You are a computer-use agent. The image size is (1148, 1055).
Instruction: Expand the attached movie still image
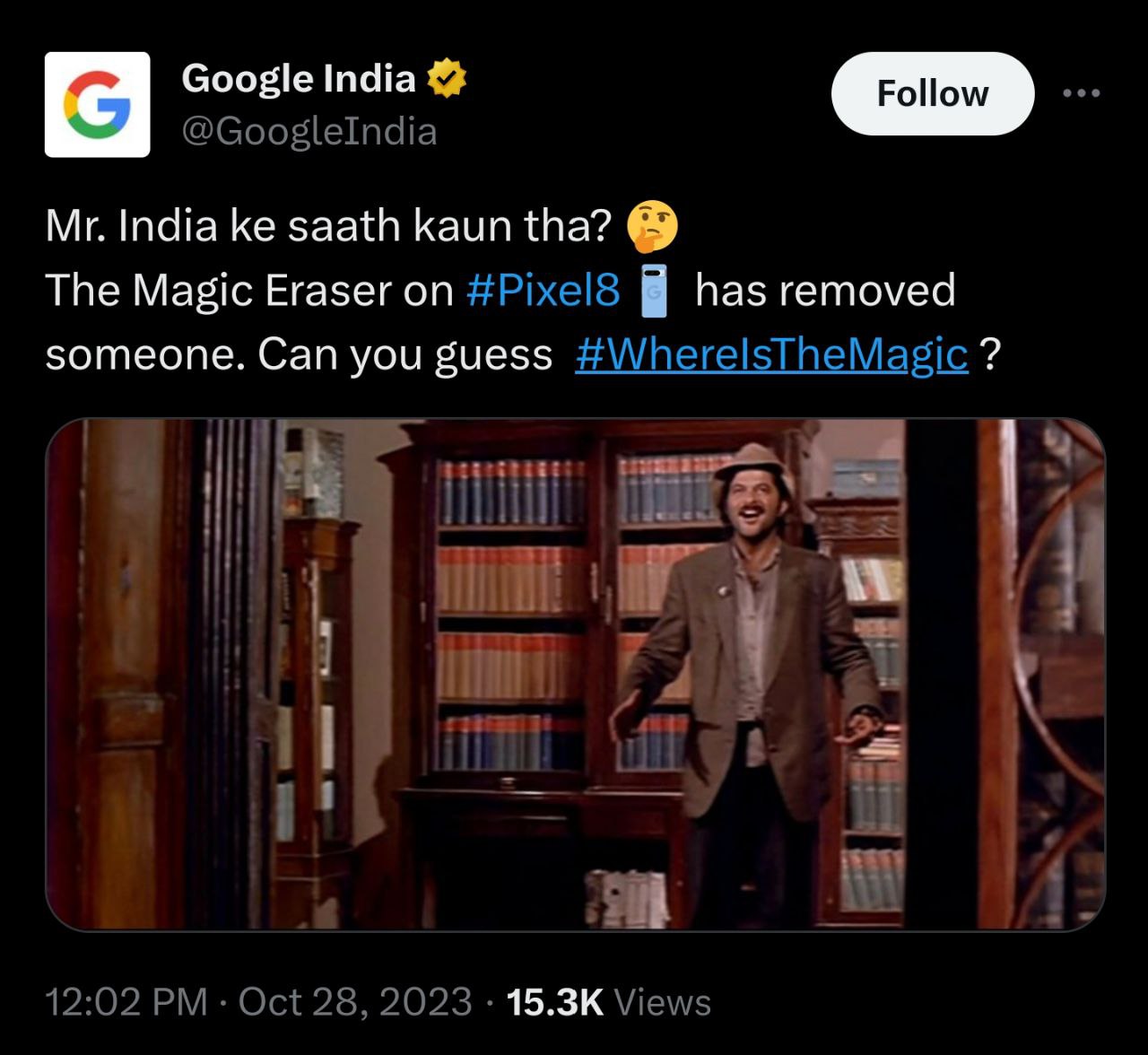click(575, 674)
